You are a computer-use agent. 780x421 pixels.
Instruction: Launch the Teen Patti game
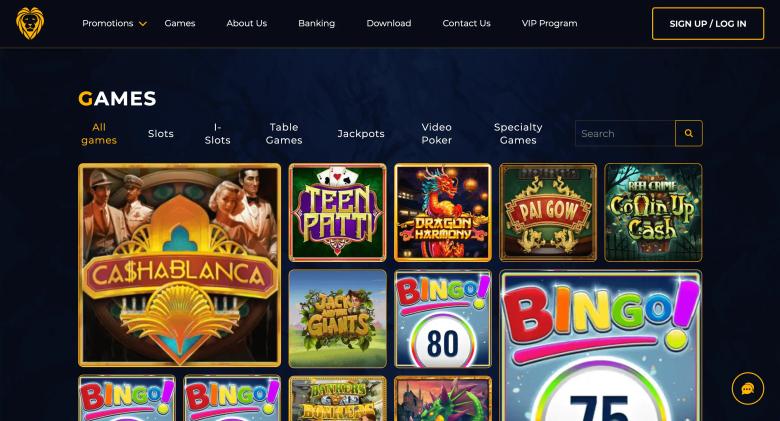tap(337, 212)
